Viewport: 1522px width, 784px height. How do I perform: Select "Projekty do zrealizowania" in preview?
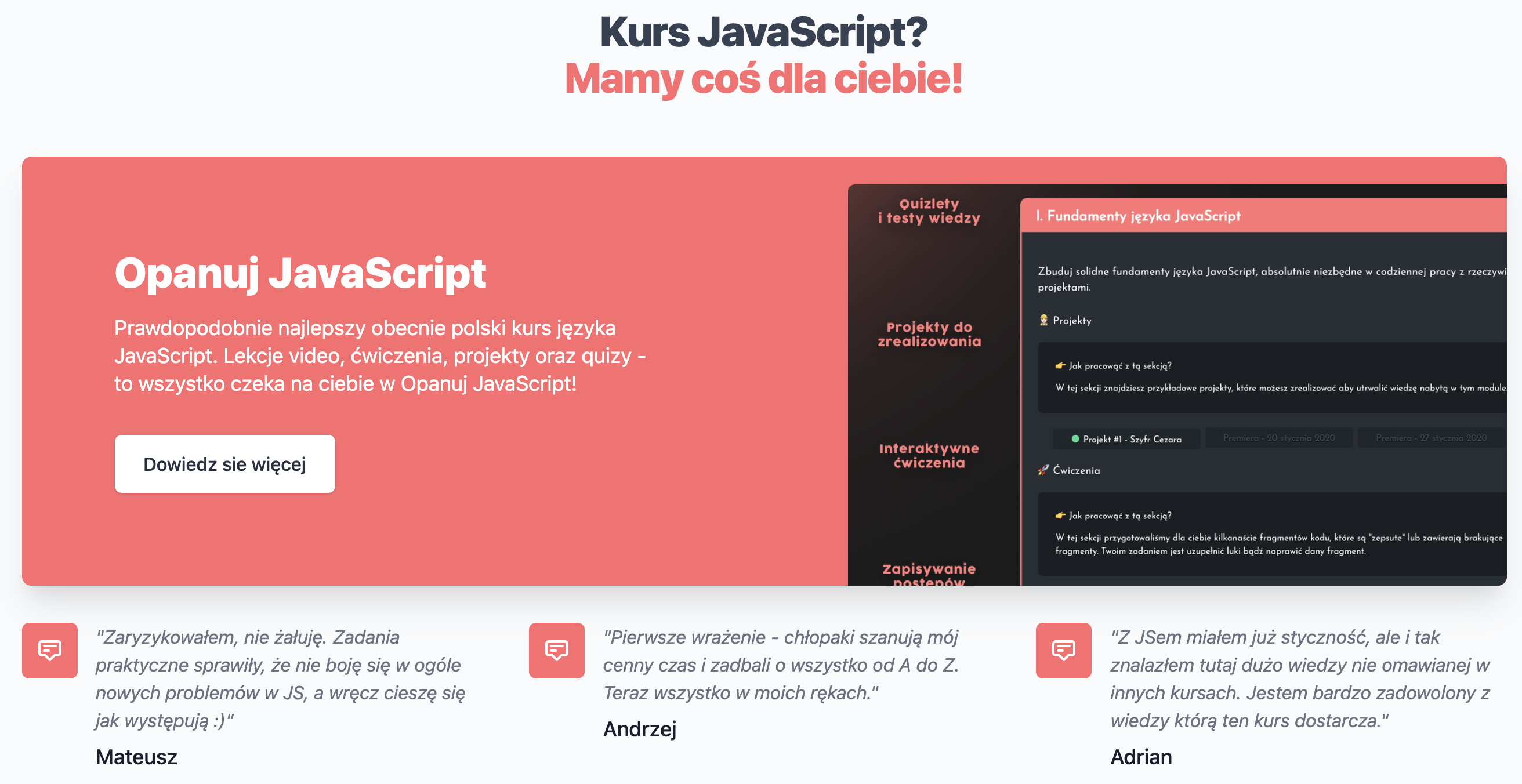[929, 335]
